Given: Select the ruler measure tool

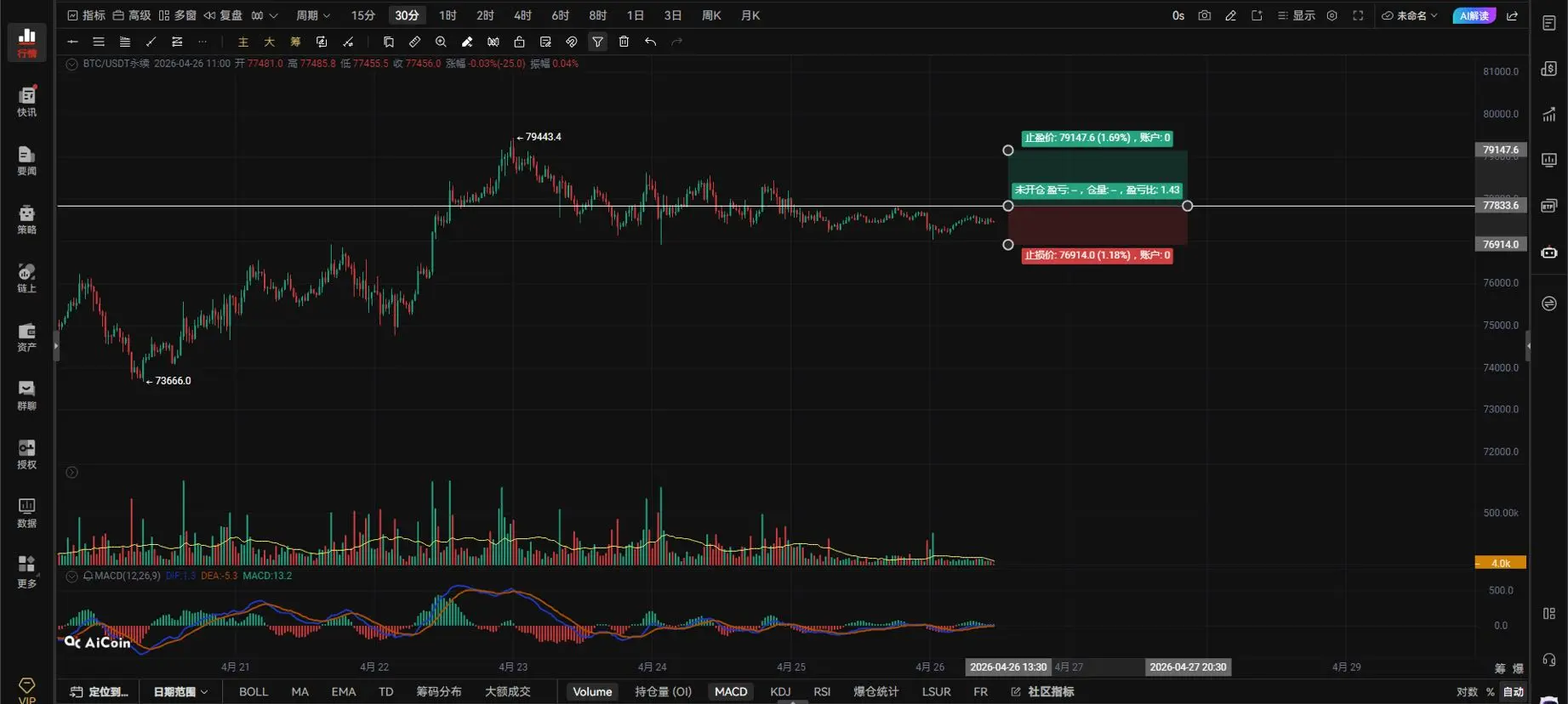Looking at the screenshot, I should [x=414, y=42].
